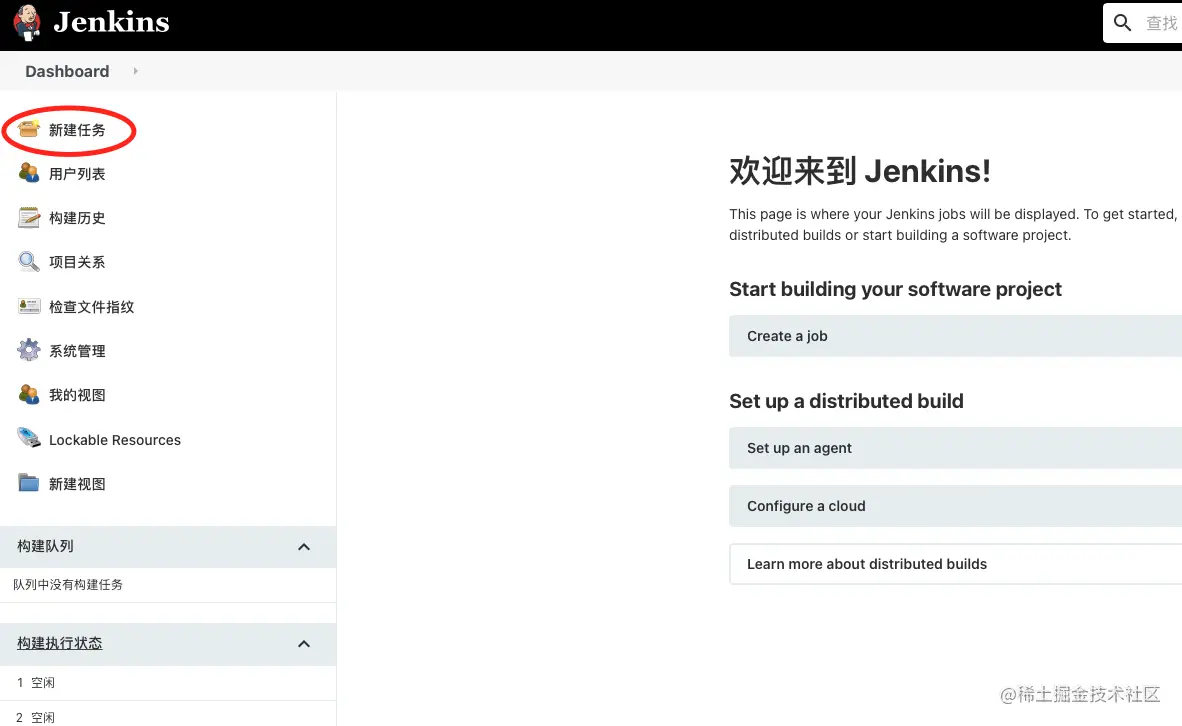Open the 系统管理 menu item

pyautogui.click(x=77, y=351)
